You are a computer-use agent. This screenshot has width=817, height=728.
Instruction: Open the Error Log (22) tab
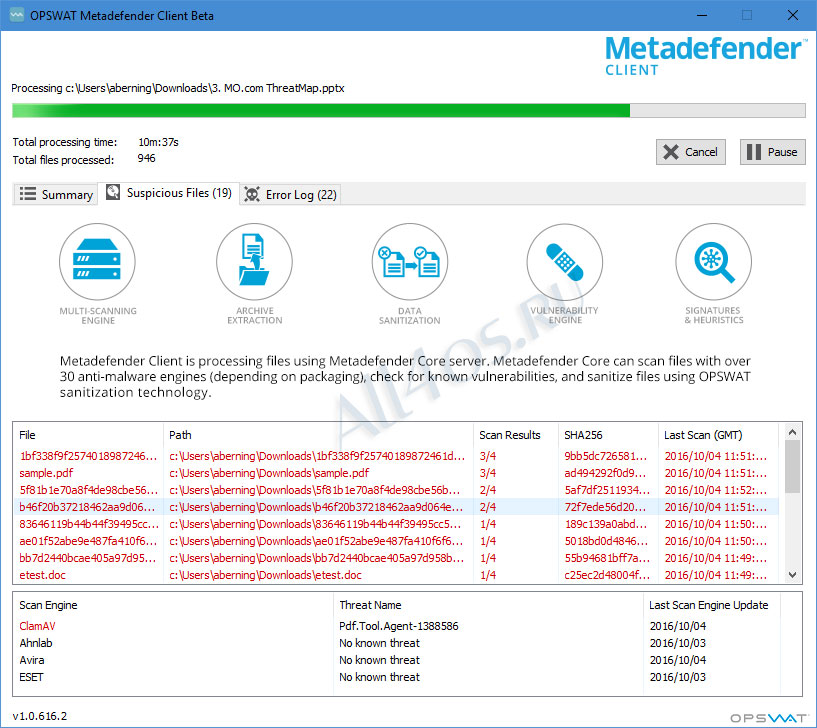coord(291,194)
